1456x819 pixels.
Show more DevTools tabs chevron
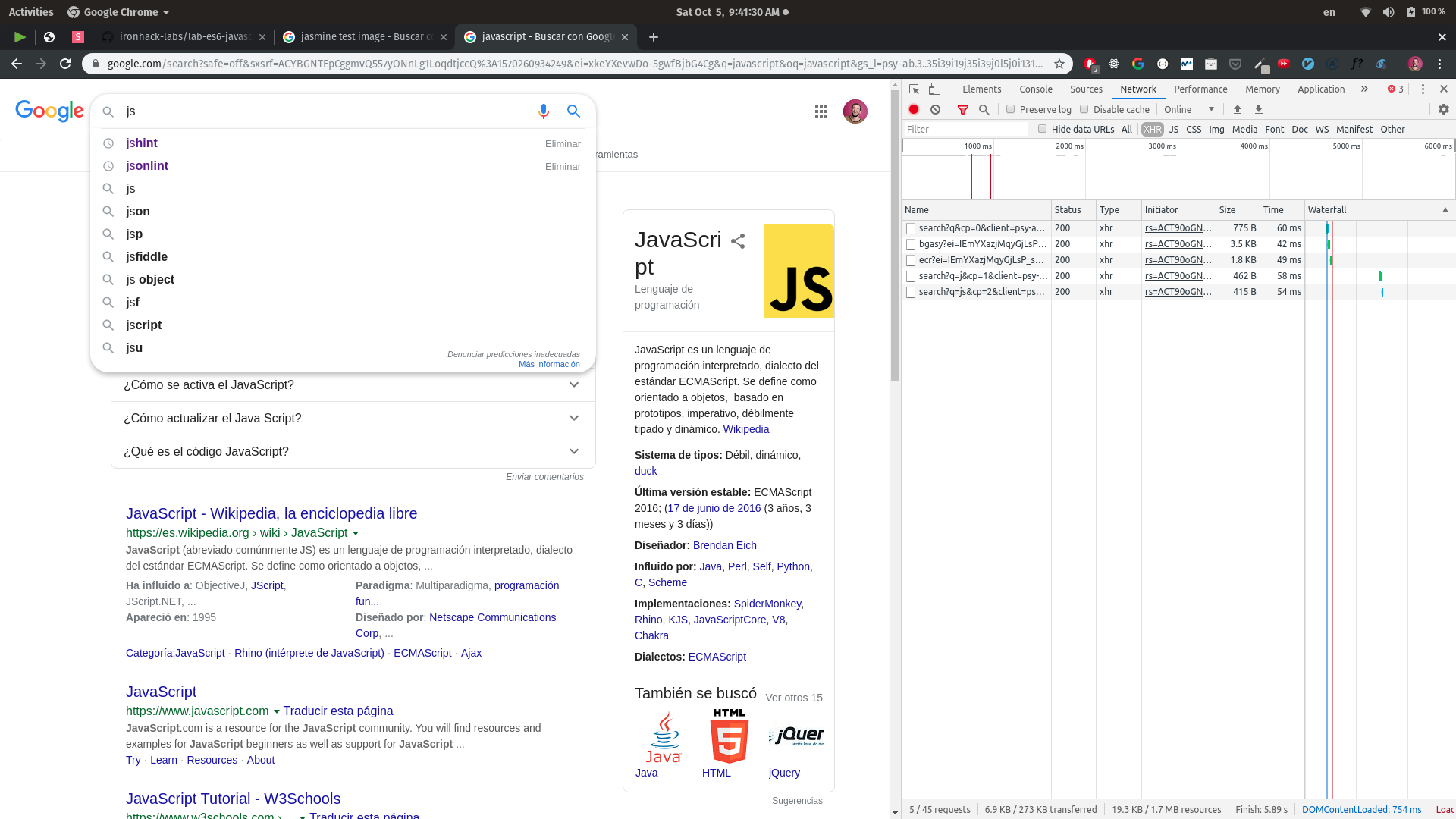[x=1364, y=89]
